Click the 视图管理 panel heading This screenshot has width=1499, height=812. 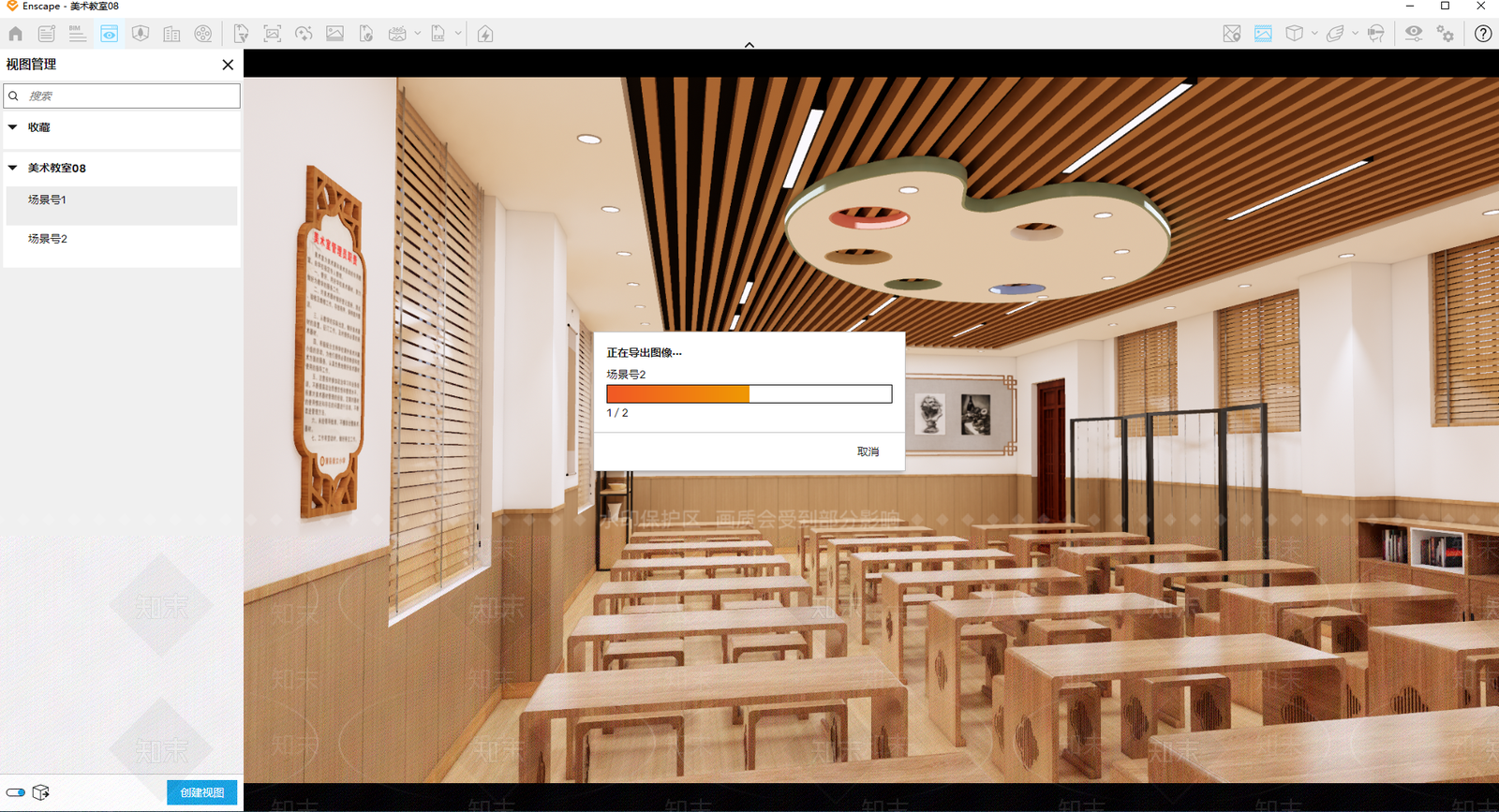(31, 65)
